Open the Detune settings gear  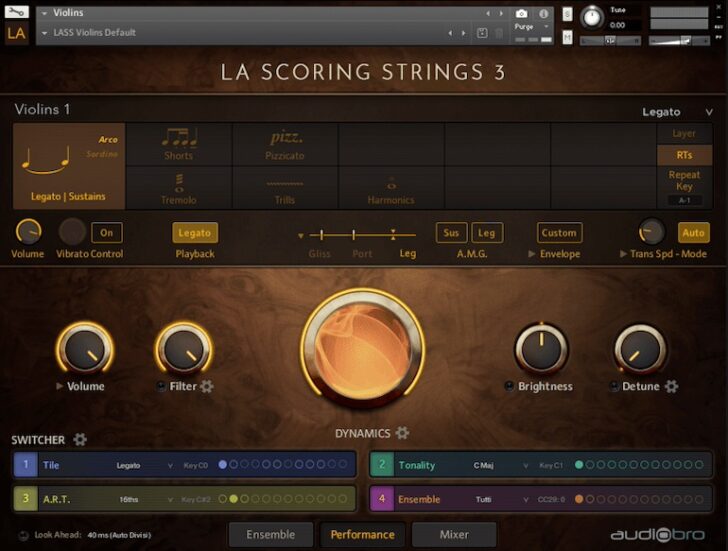pos(672,387)
